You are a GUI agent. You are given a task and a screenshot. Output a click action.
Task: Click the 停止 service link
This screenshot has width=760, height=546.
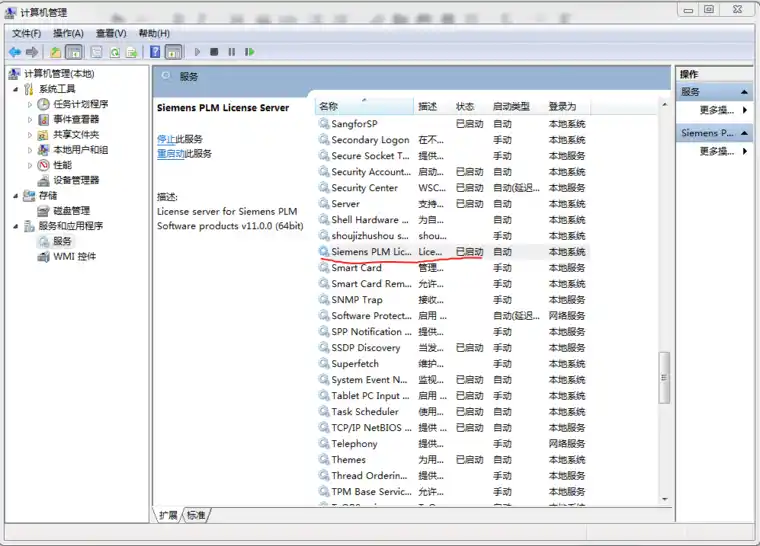click(x=166, y=139)
